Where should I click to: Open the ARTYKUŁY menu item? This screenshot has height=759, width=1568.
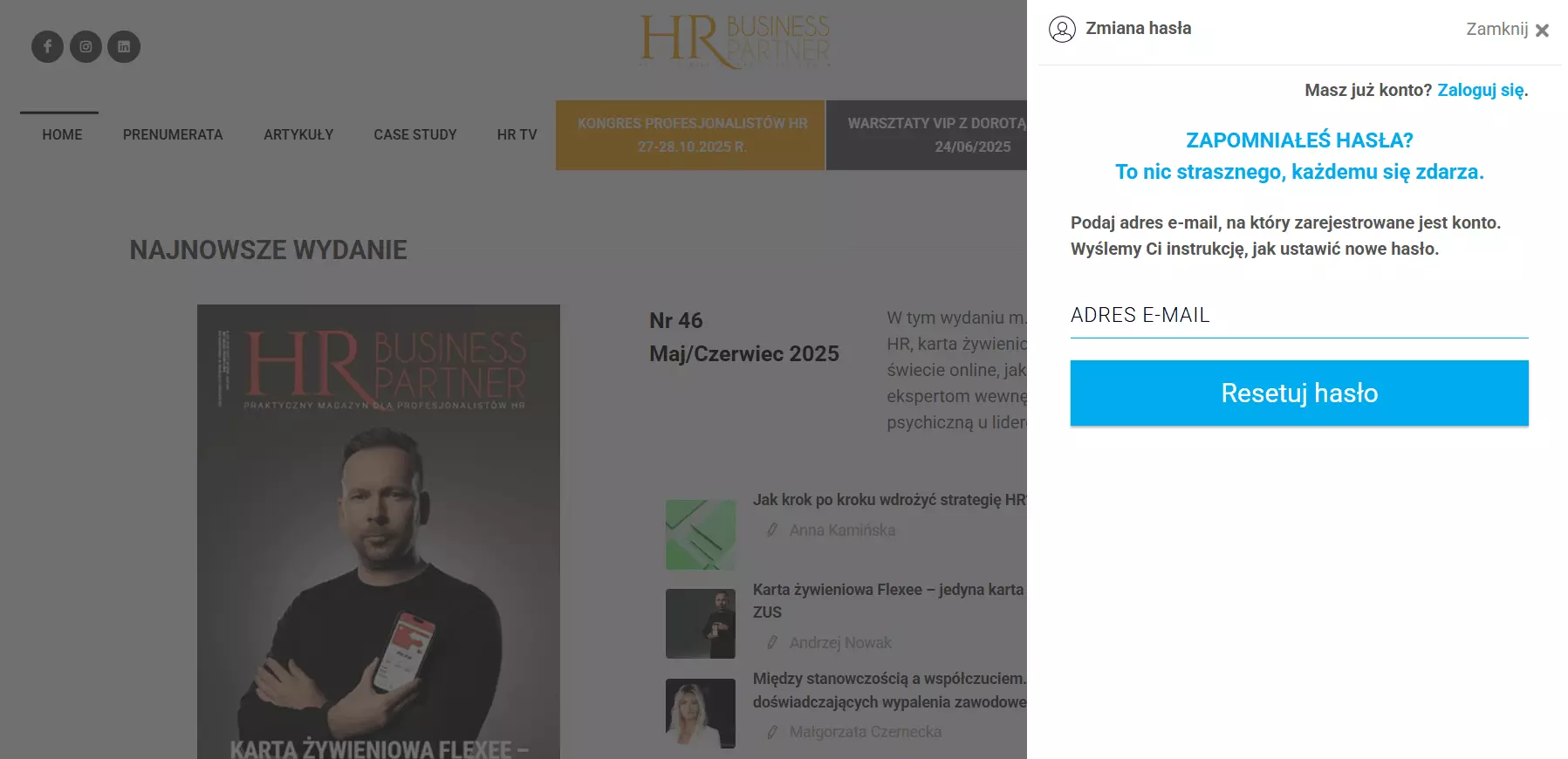298,134
